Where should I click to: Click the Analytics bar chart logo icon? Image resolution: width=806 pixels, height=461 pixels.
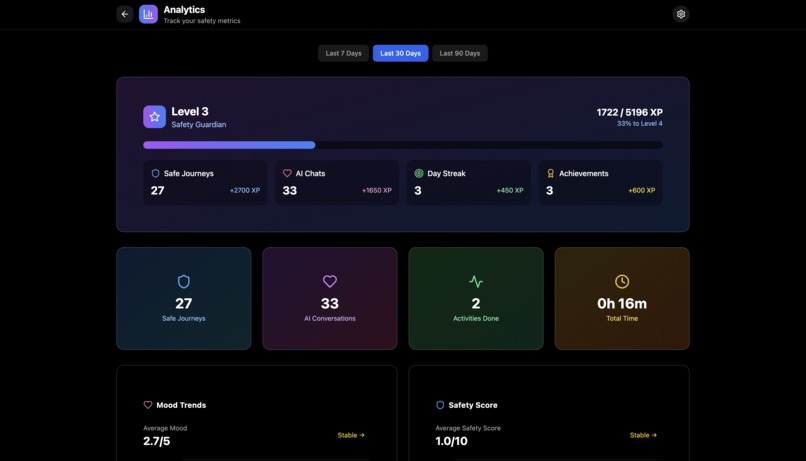click(x=148, y=14)
